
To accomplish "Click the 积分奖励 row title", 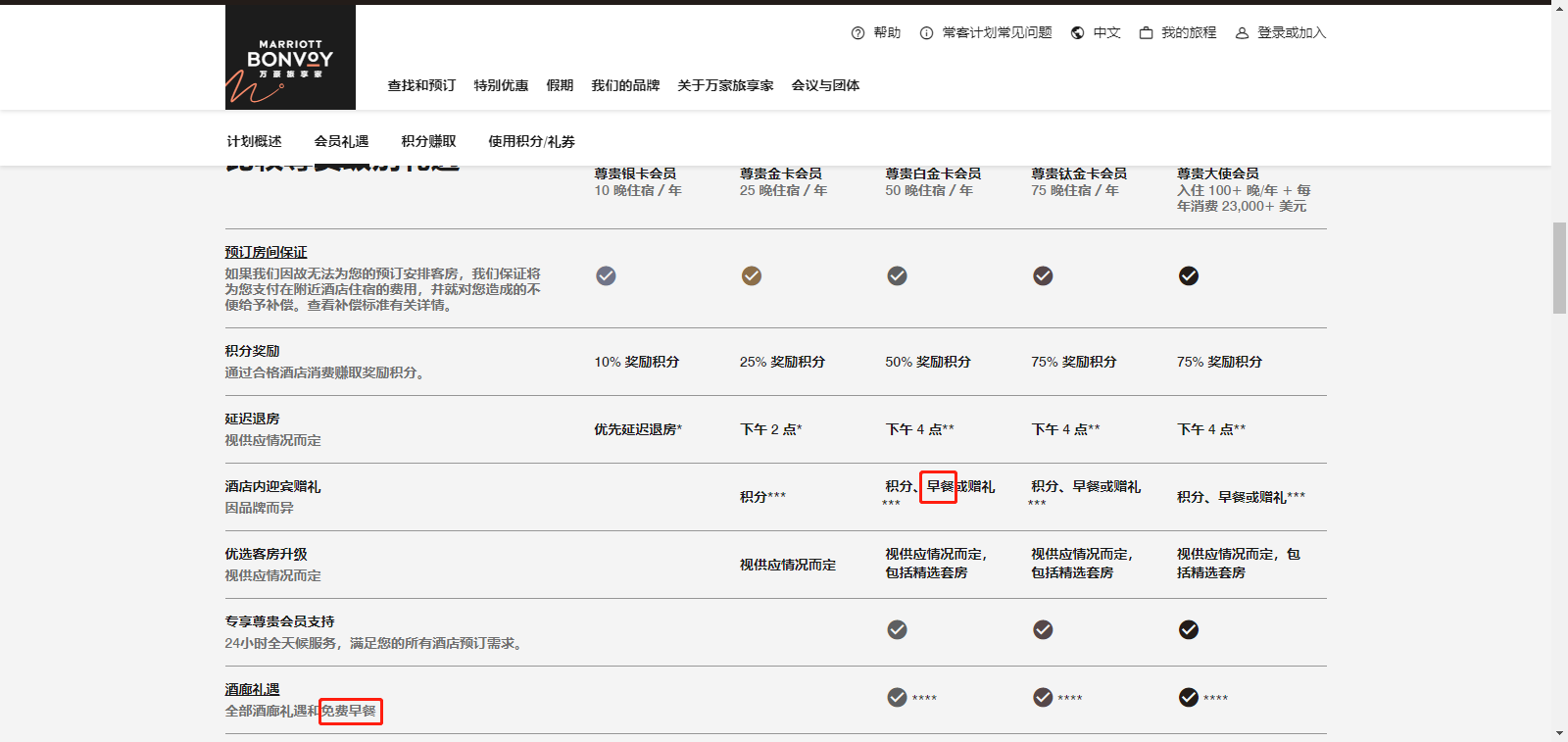I will [x=253, y=351].
